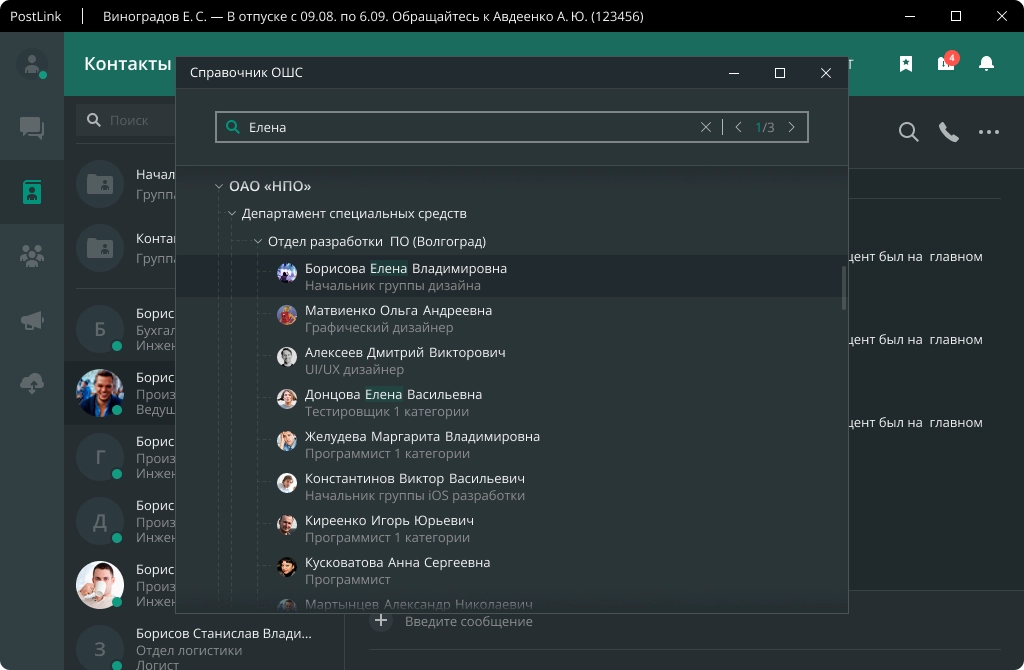The width and height of the screenshot is (1024, 670).
Task: Click the user profile avatar in sidebar
Action: pos(31,64)
